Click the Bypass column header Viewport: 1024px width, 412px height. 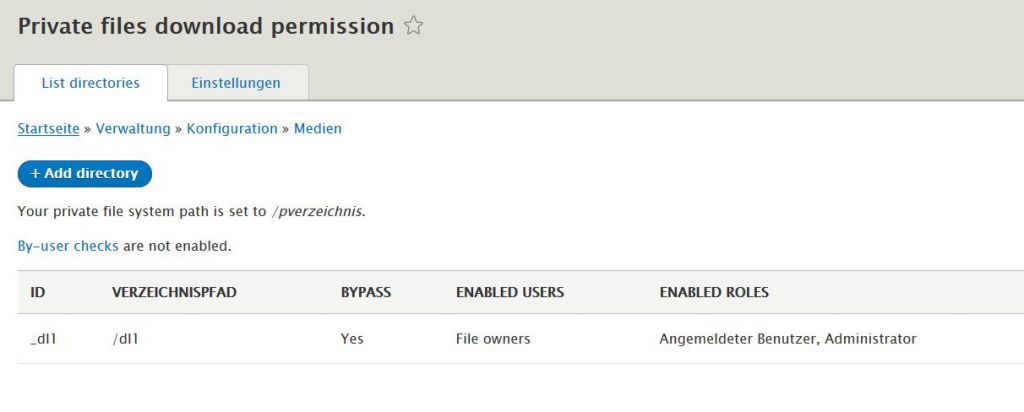366,293
